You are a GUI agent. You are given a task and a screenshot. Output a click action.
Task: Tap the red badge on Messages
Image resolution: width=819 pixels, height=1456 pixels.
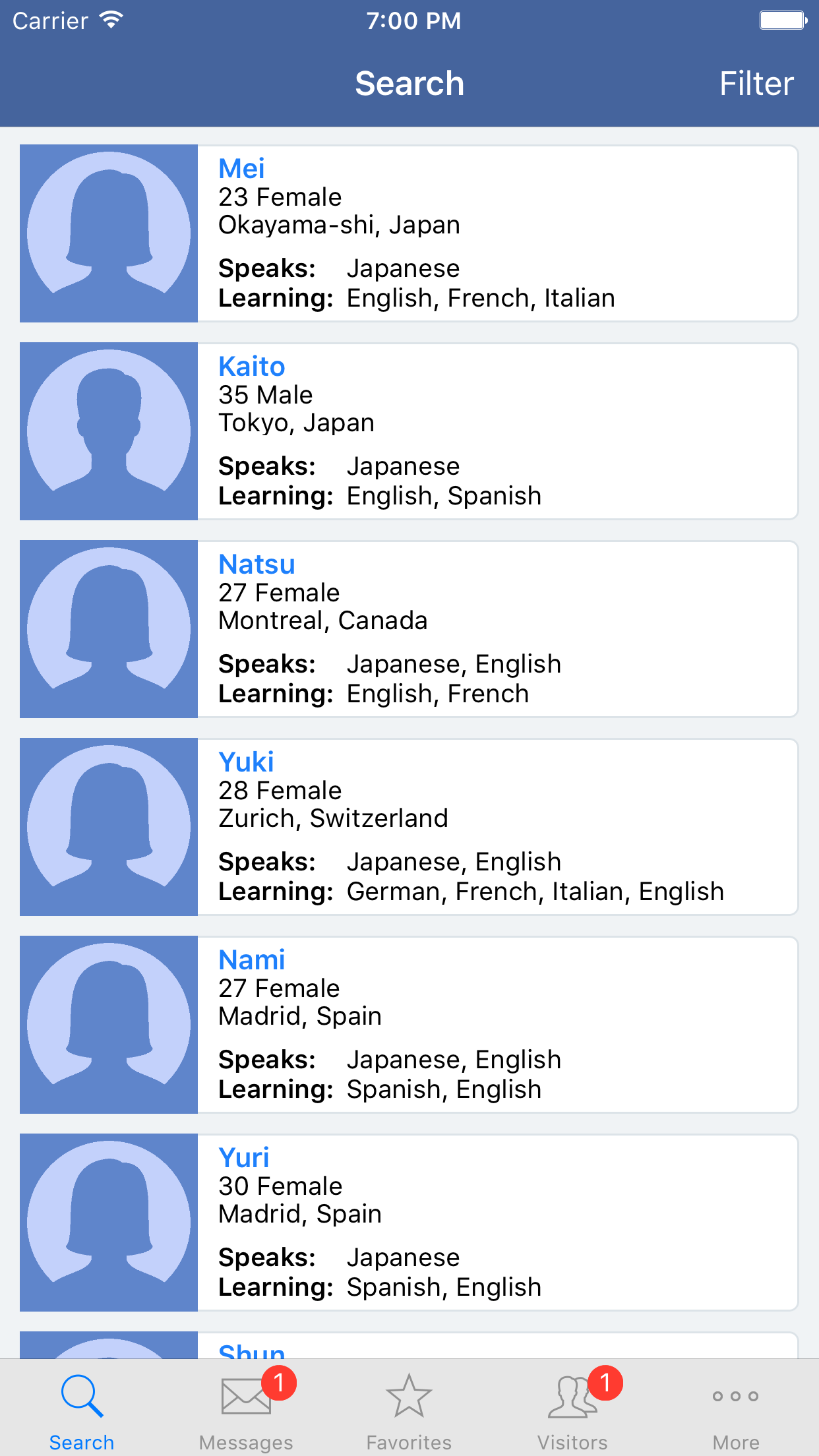pos(279,1382)
